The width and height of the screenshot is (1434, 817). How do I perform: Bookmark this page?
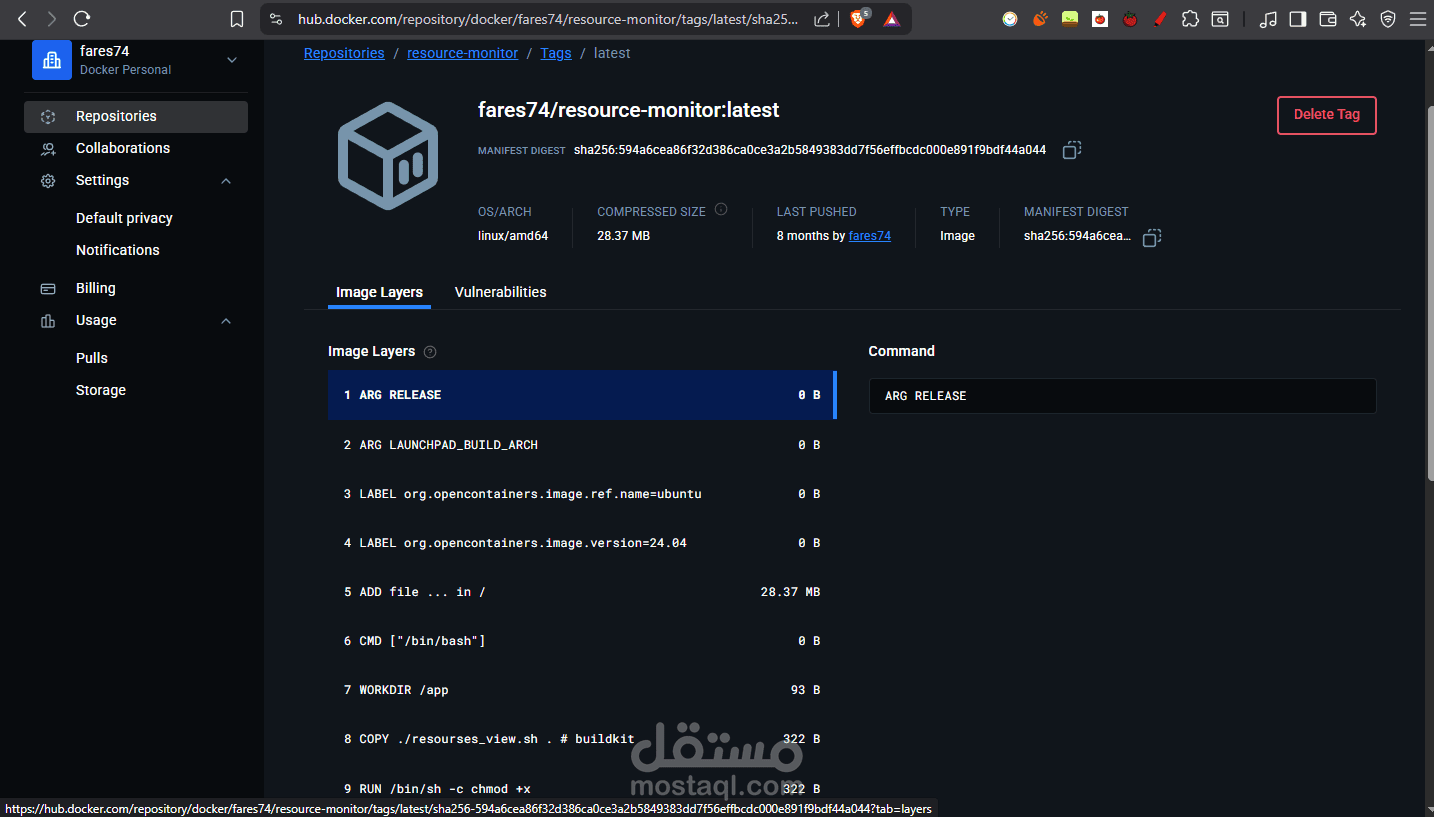(x=237, y=19)
